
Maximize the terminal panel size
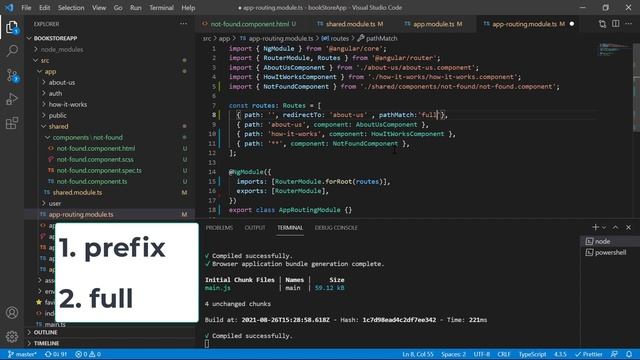(616, 227)
